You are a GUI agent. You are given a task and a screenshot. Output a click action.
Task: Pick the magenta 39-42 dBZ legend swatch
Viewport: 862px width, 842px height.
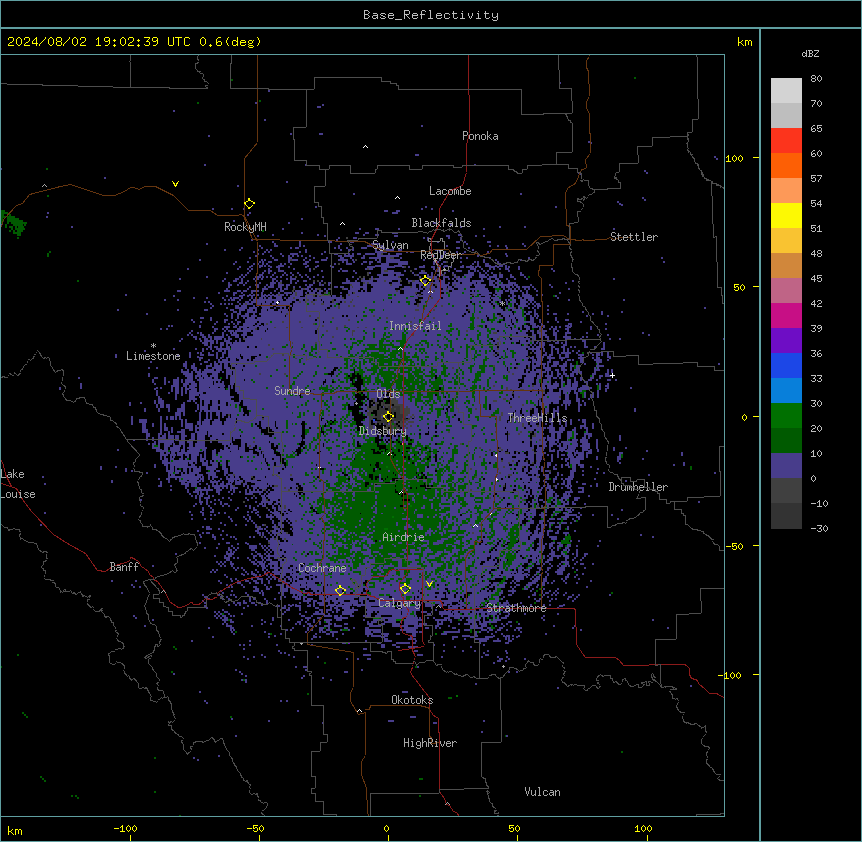(x=786, y=315)
